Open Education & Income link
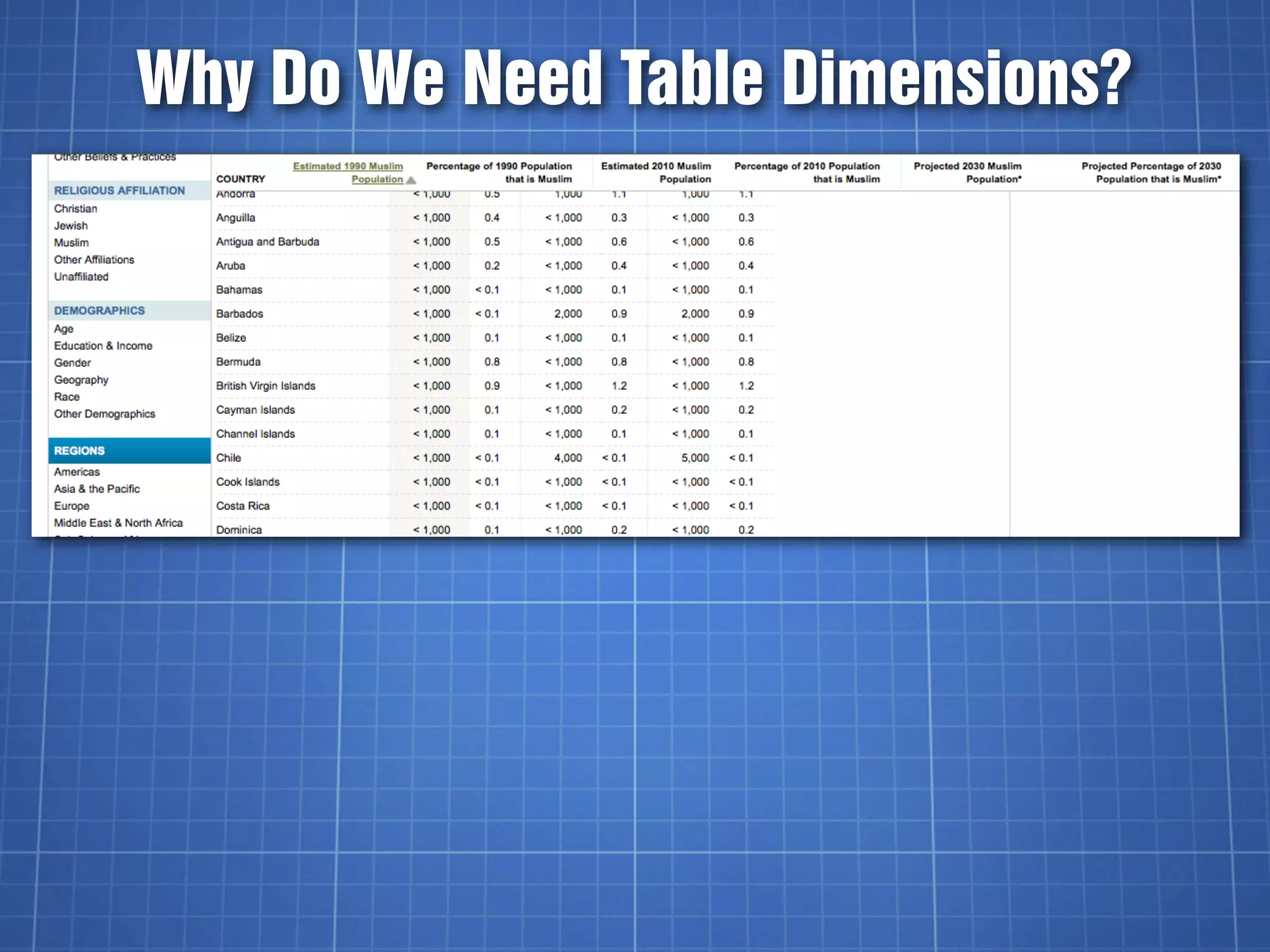Screen dimensions: 1270x952 103,346
